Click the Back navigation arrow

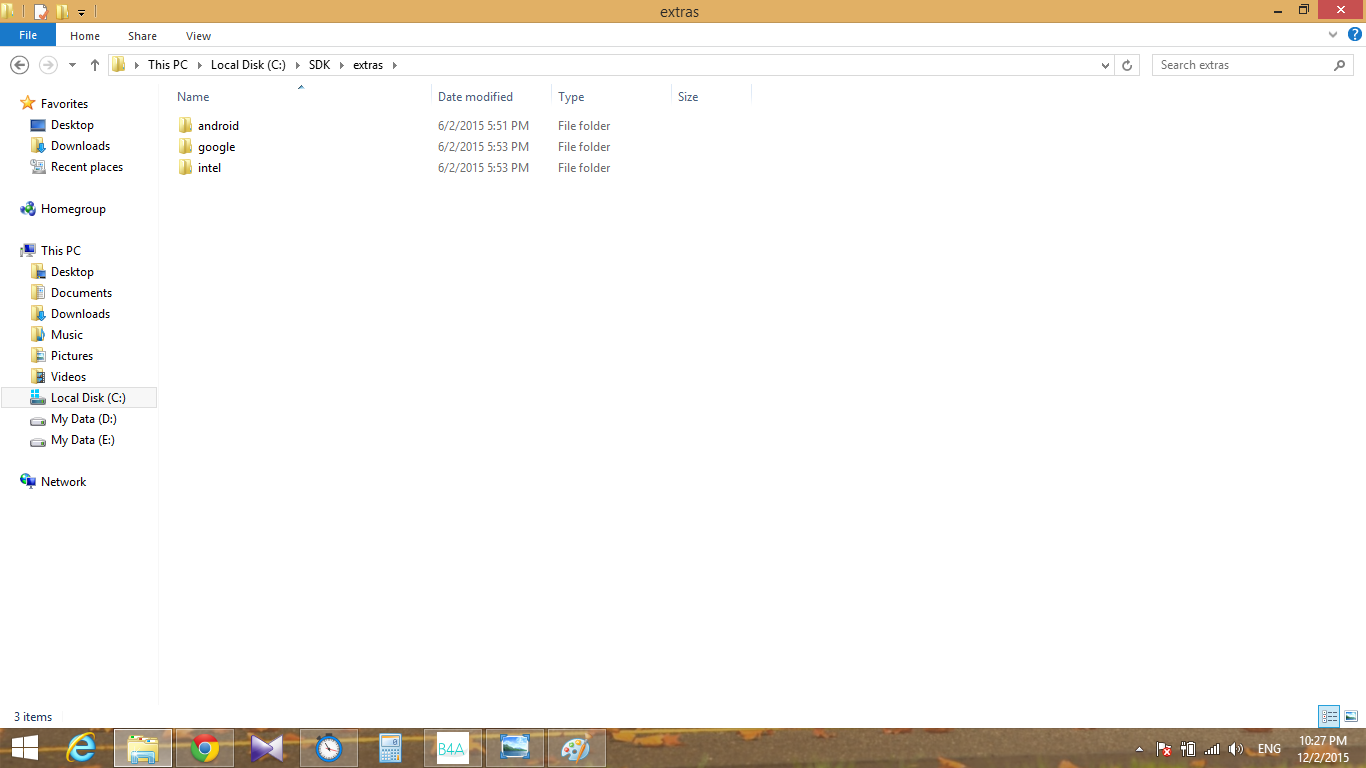[x=19, y=65]
